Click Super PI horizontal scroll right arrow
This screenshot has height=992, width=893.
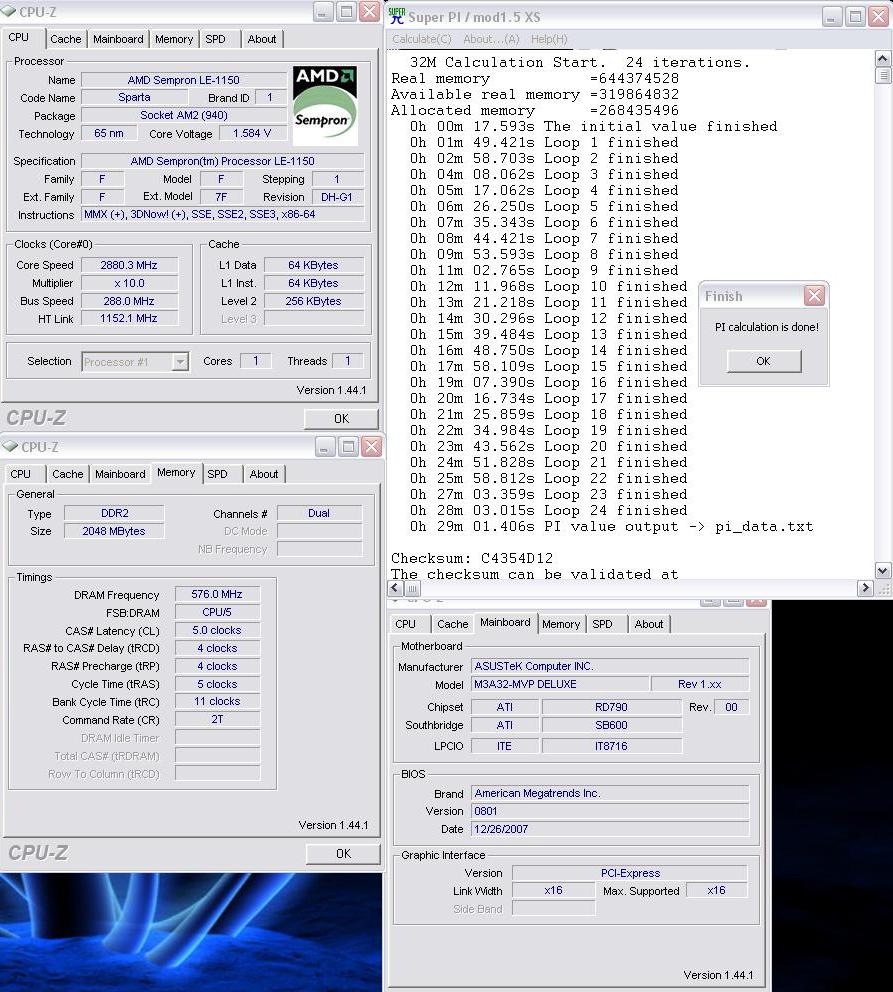pyautogui.click(x=865, y=588)
